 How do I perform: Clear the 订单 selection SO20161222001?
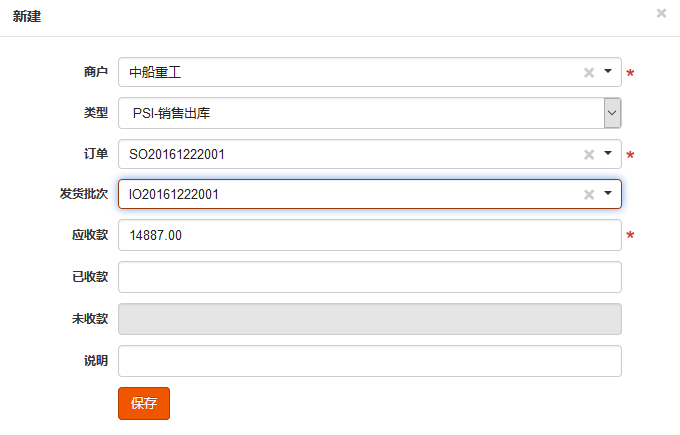(x=589, y=155)
